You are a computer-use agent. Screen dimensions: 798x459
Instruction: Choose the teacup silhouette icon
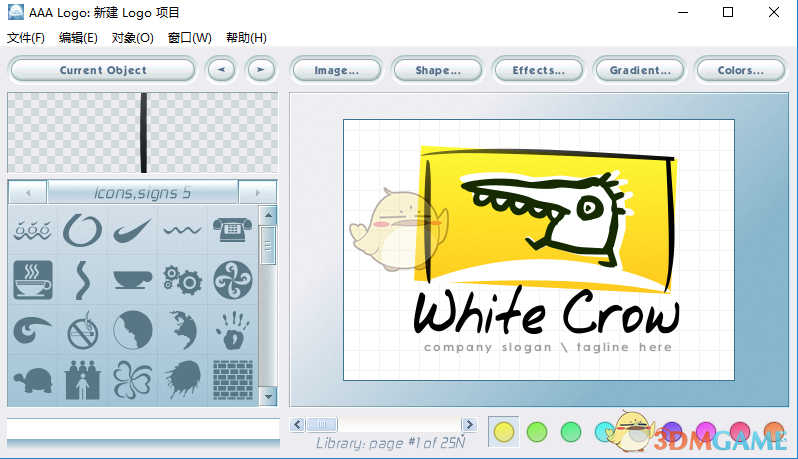tap(132, 280)
